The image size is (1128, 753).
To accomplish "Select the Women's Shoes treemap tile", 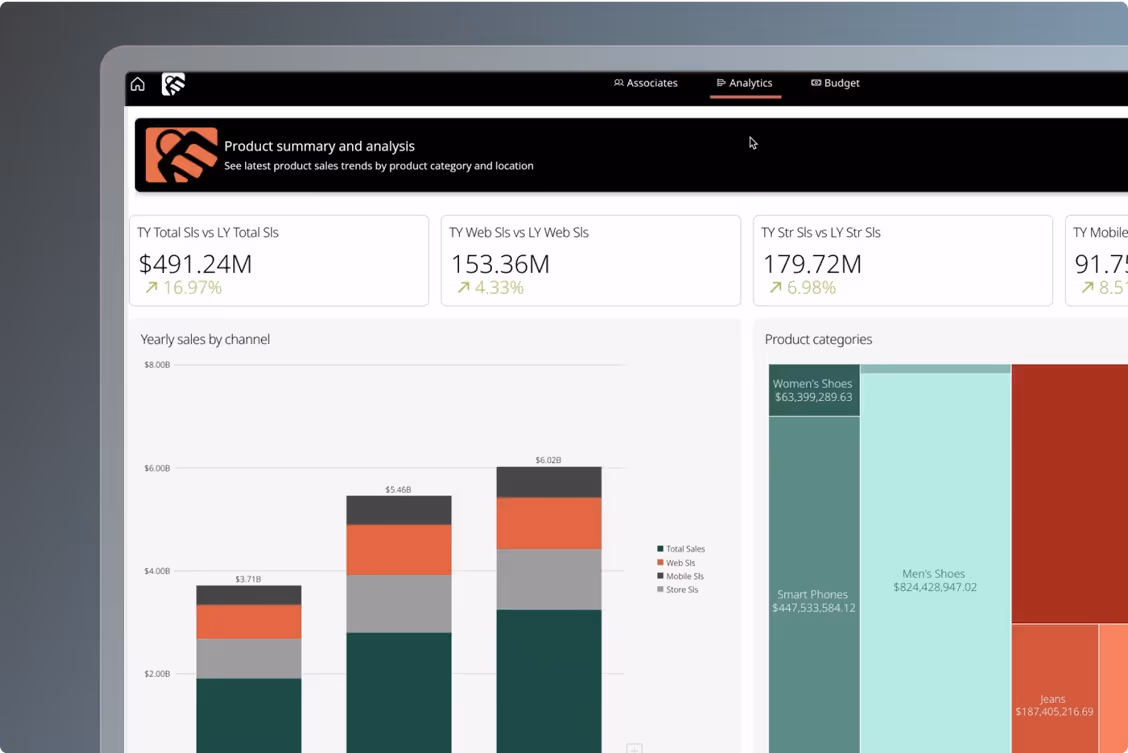I will pos(814,390).
